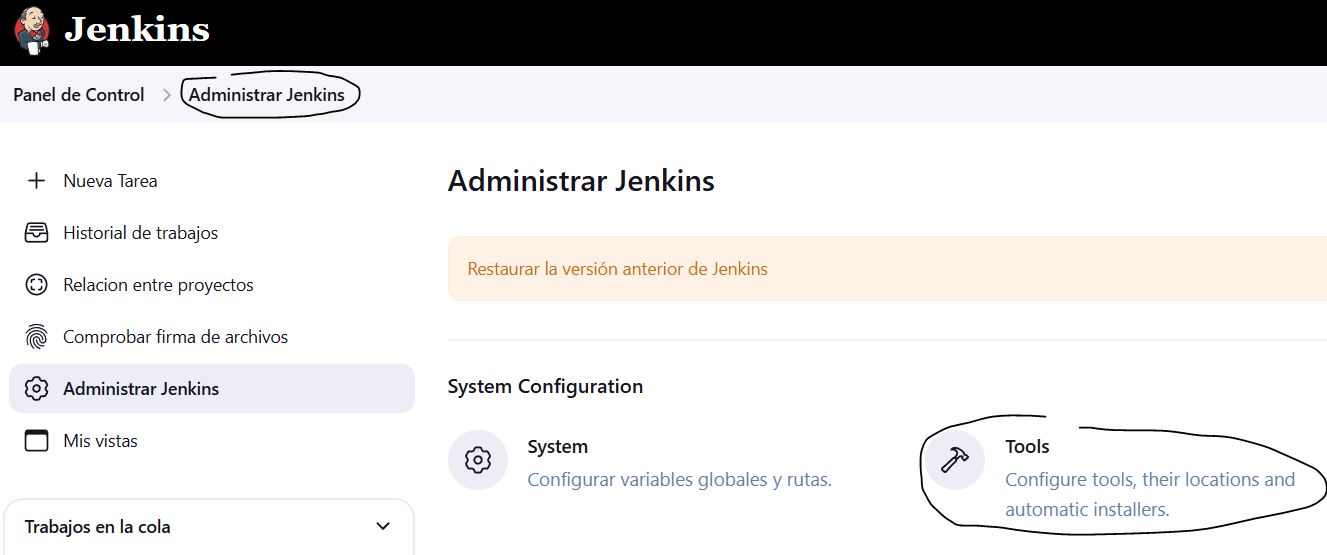This screenshot has width=1327, height=555.
Task: Click the gear icon beside Administrar Jenkins sidebar item
Action: click(x=36, y=389)
